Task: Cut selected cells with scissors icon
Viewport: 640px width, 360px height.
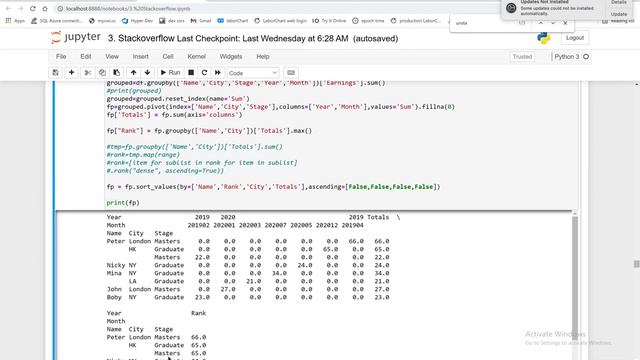Action: (87, 73)
